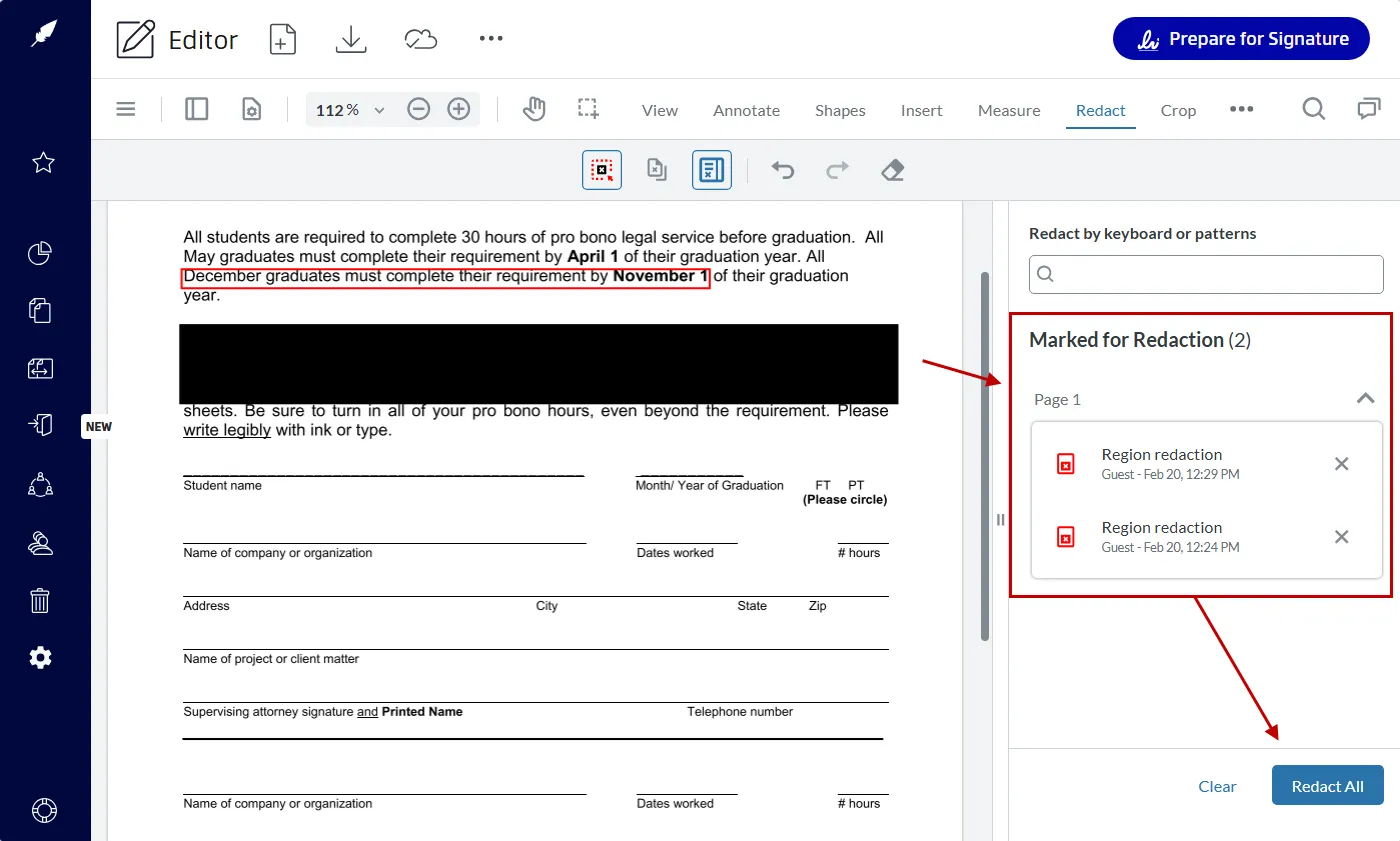Open the search magnifier in toolbar
The image size is (1400, 841).
coord(1314,108)
